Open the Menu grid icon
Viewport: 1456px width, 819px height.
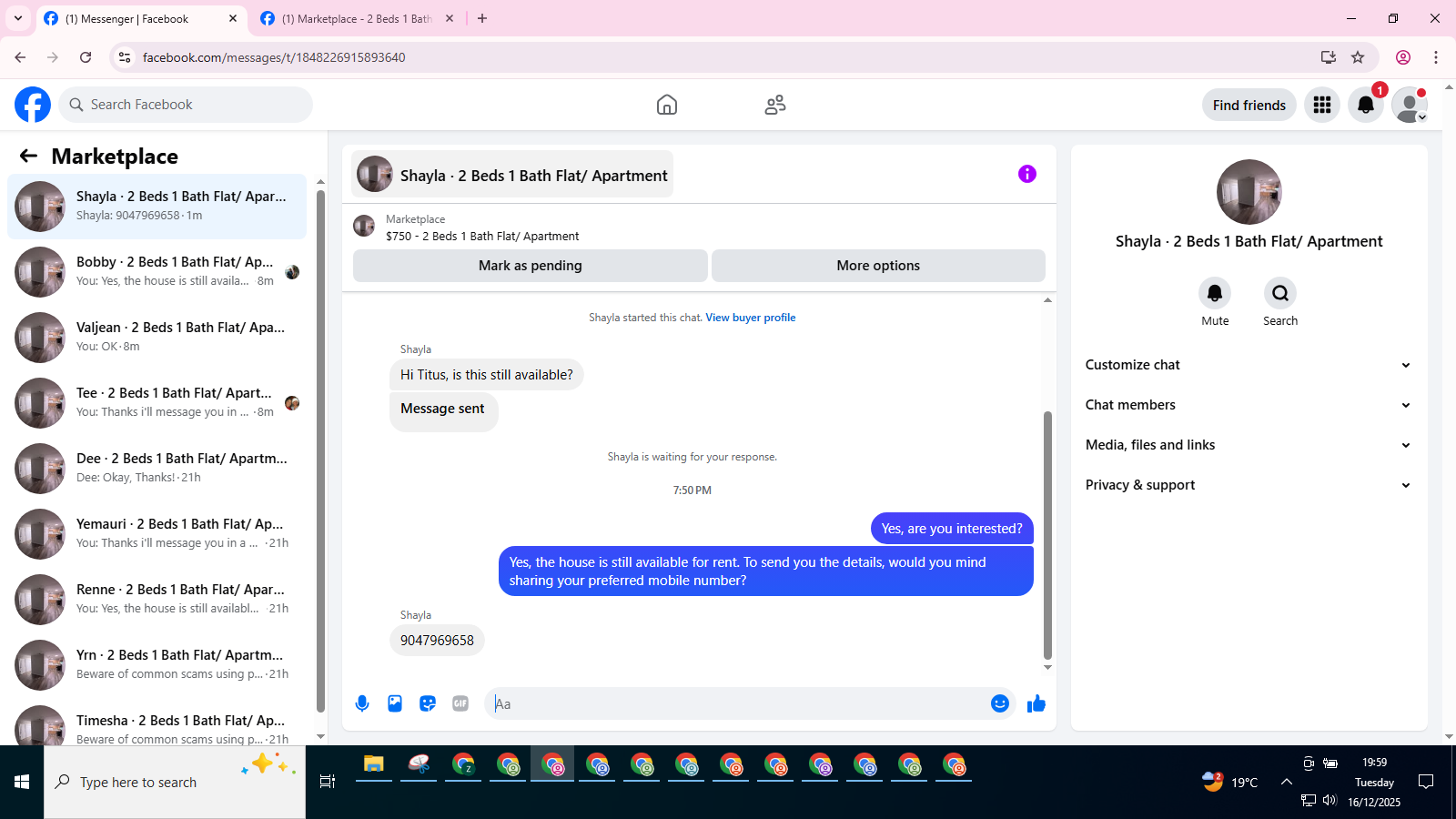(x=1322, y=105)
